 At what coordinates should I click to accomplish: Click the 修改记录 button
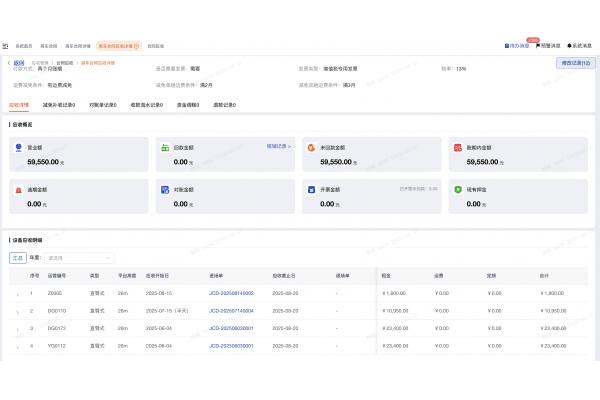point(575,62)
